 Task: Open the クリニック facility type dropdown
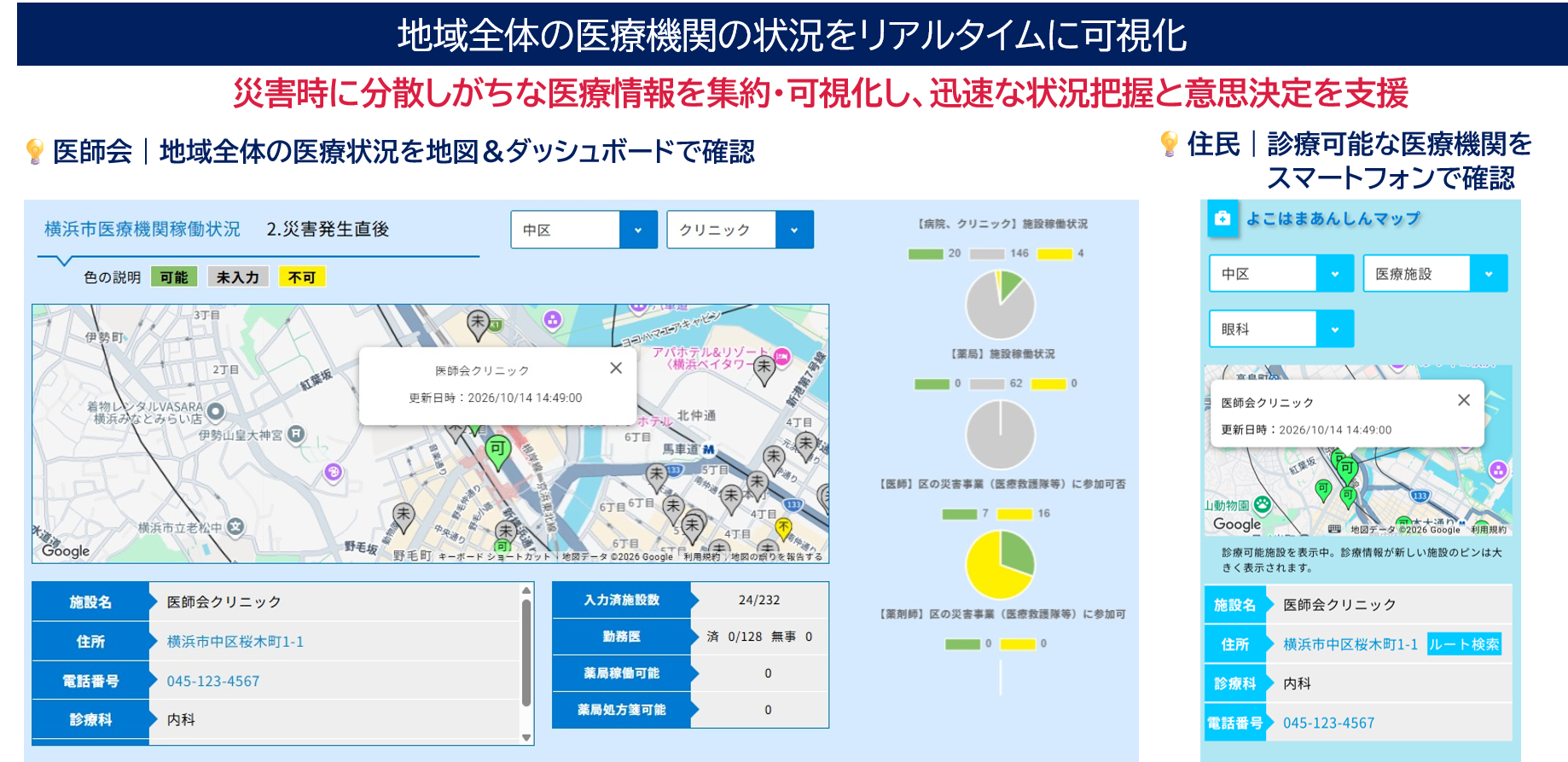[x=740, y=230]
